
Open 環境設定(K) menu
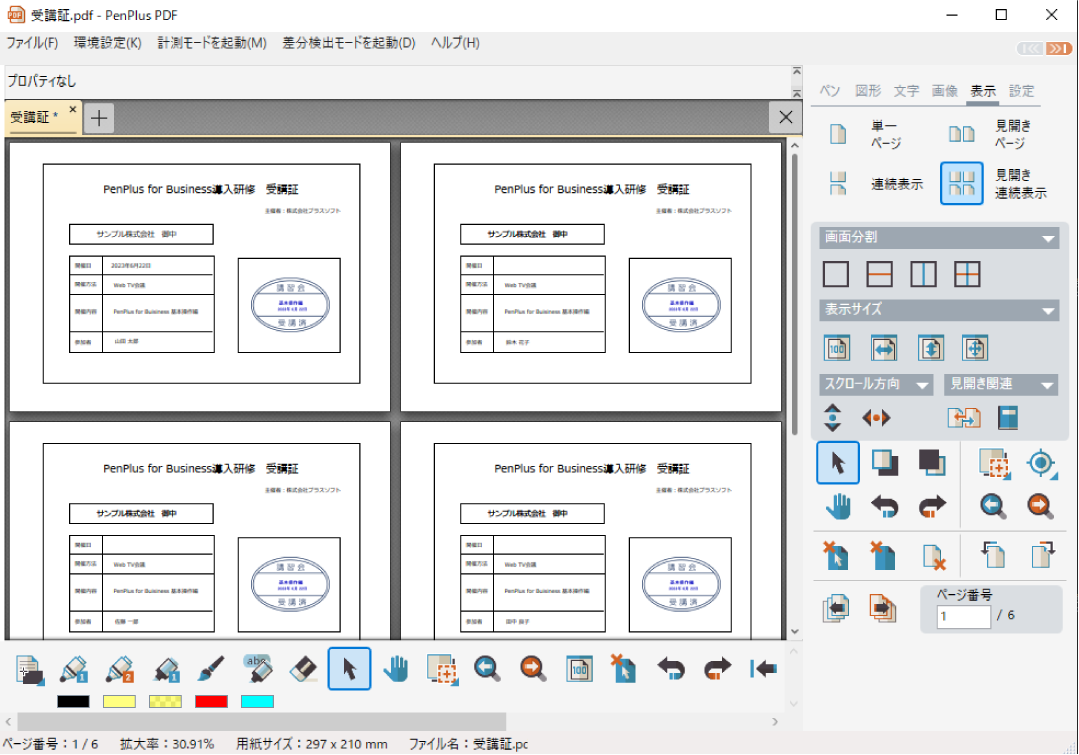[107, 43]
